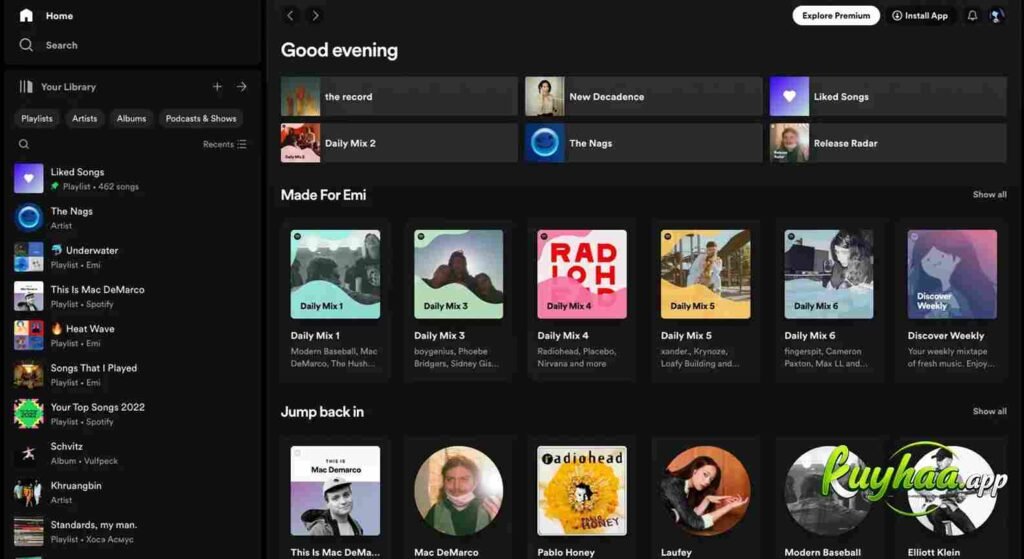
Task: Click Install App button
Action: point(920,16)
